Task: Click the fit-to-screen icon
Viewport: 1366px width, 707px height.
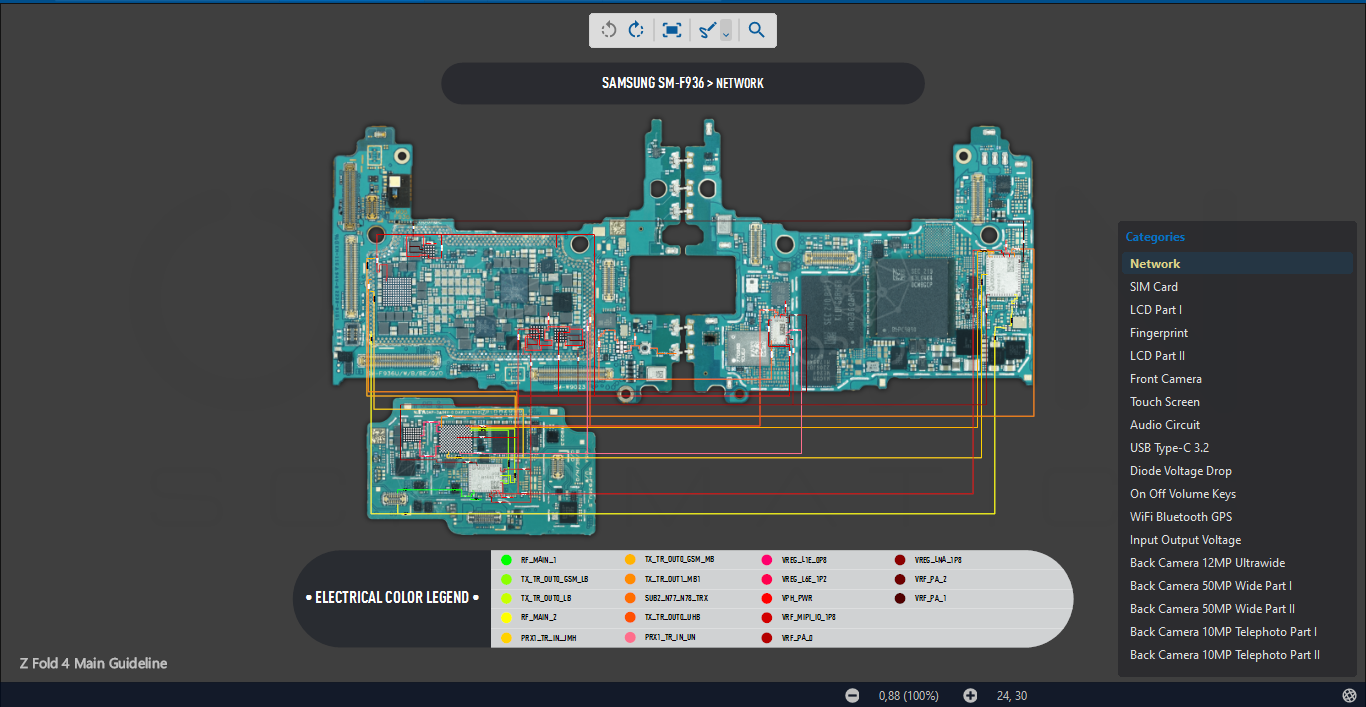Action: (x=672, y=30)
